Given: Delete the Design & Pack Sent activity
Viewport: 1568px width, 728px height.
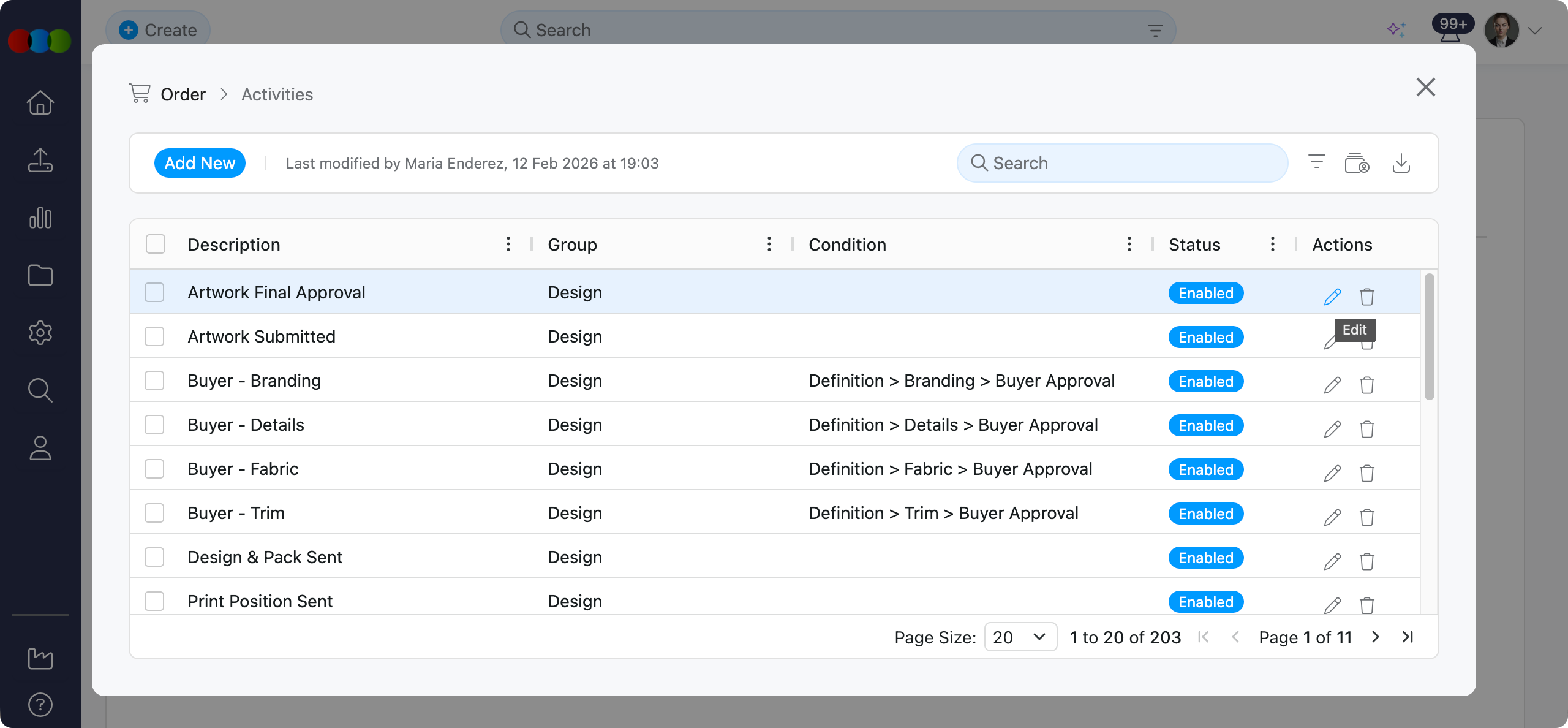Looking at the screenshot, I should point(1366,561).
